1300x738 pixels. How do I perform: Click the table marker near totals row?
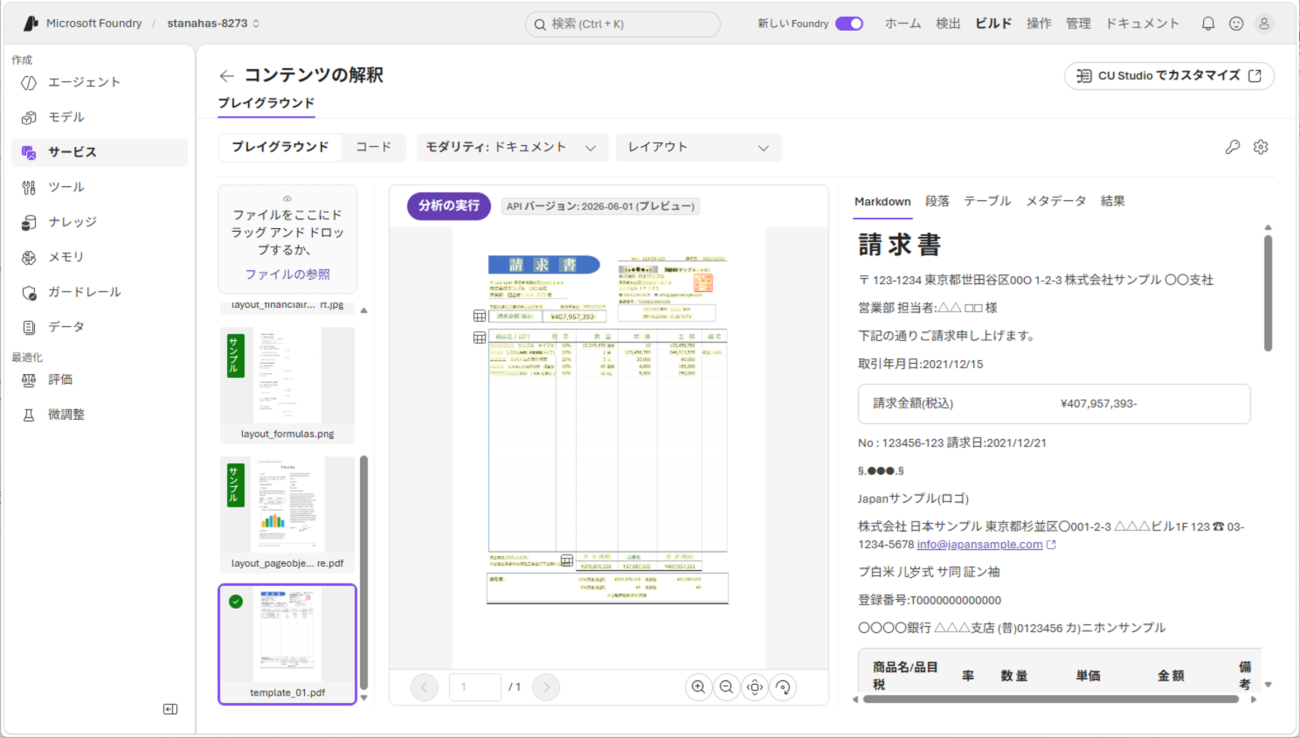566,560
